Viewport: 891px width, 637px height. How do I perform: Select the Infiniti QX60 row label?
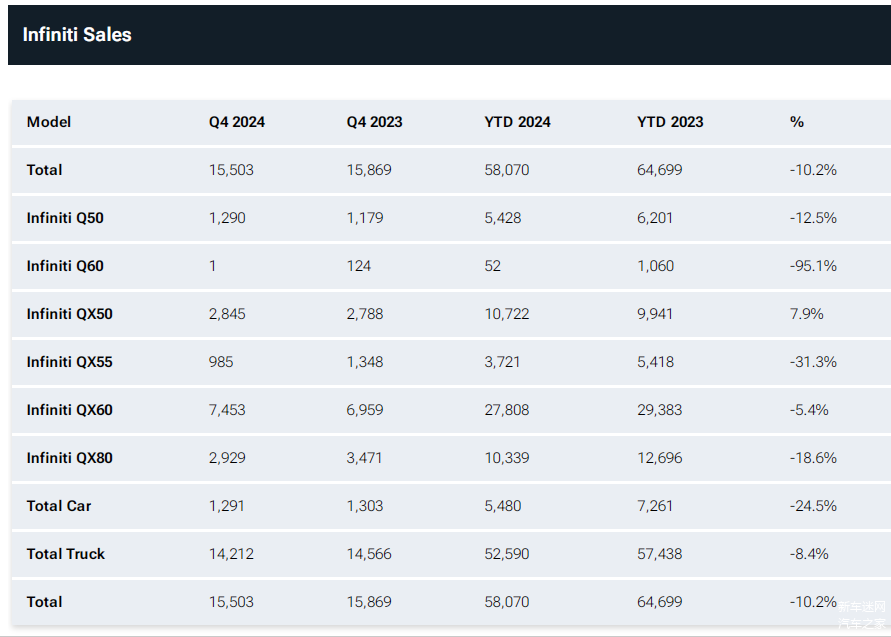(x=69, y=410)
